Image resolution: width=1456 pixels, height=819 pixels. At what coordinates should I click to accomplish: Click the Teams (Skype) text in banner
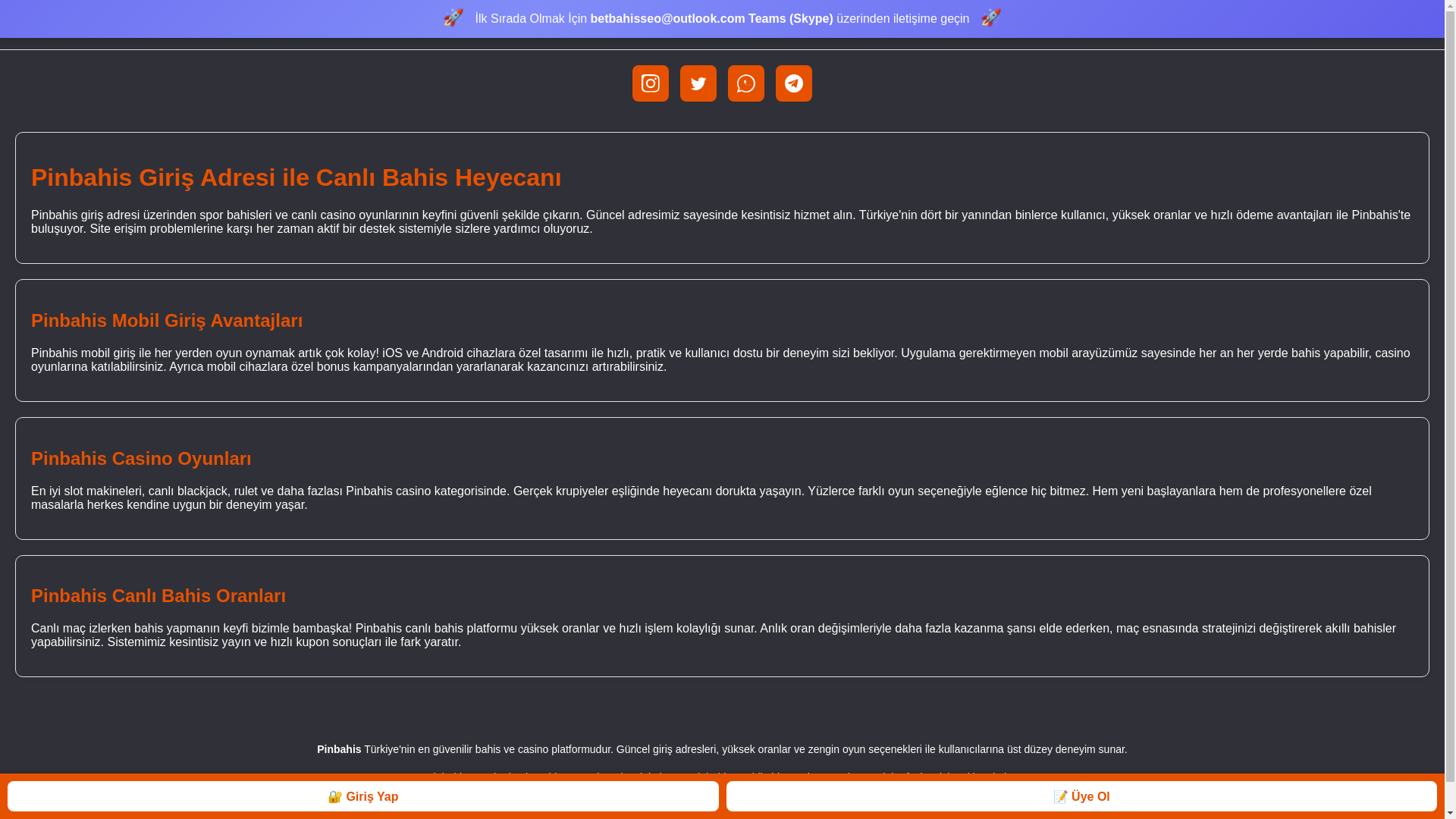click(791, 19)
